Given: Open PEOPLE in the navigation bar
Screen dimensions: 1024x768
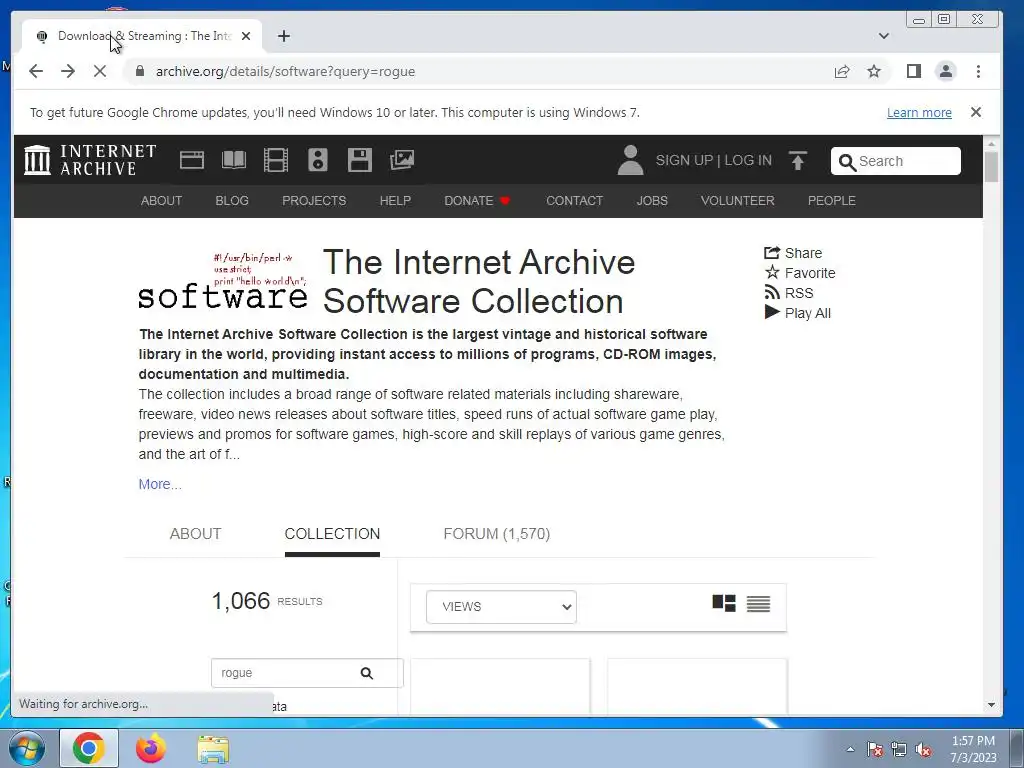Looking at the screenshot, I should click(x=831, y=200).
